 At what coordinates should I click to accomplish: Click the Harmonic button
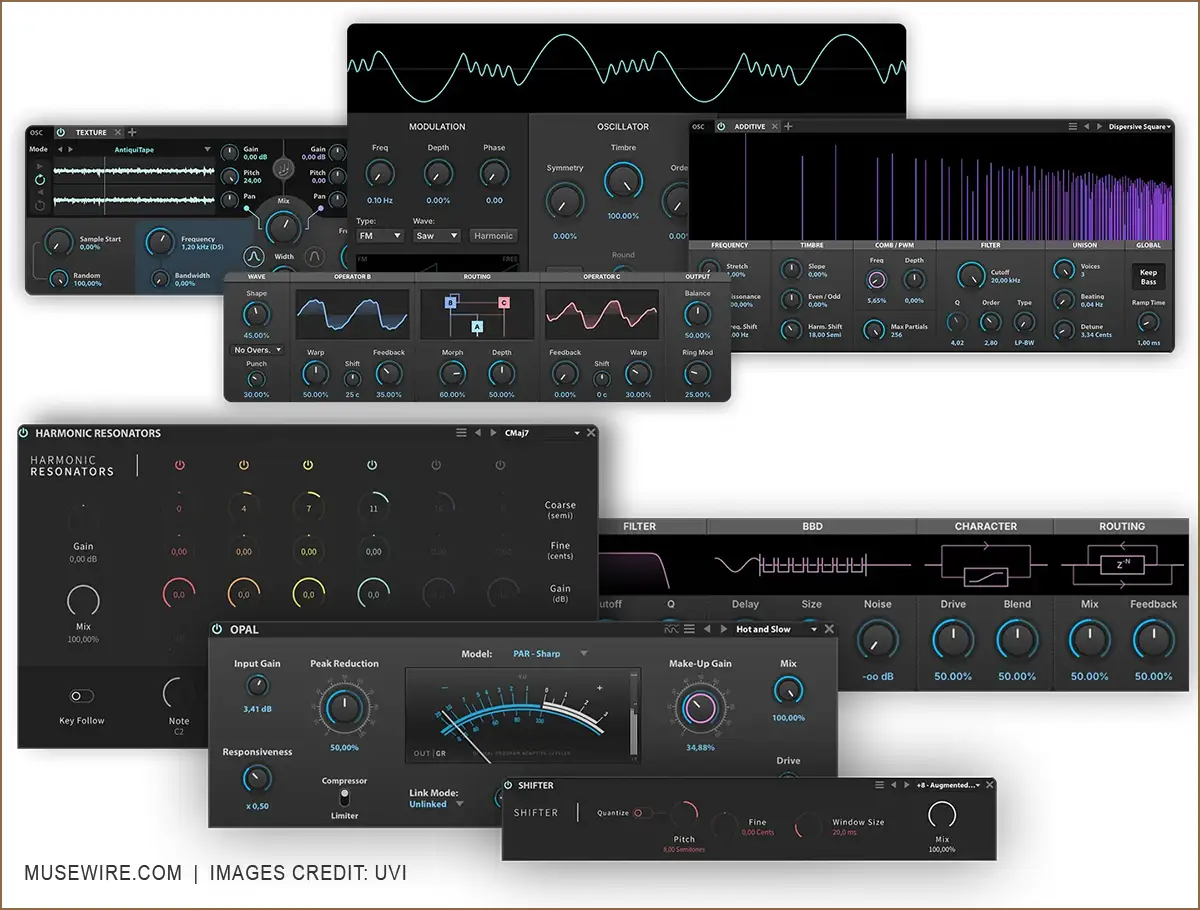point(493,236)
